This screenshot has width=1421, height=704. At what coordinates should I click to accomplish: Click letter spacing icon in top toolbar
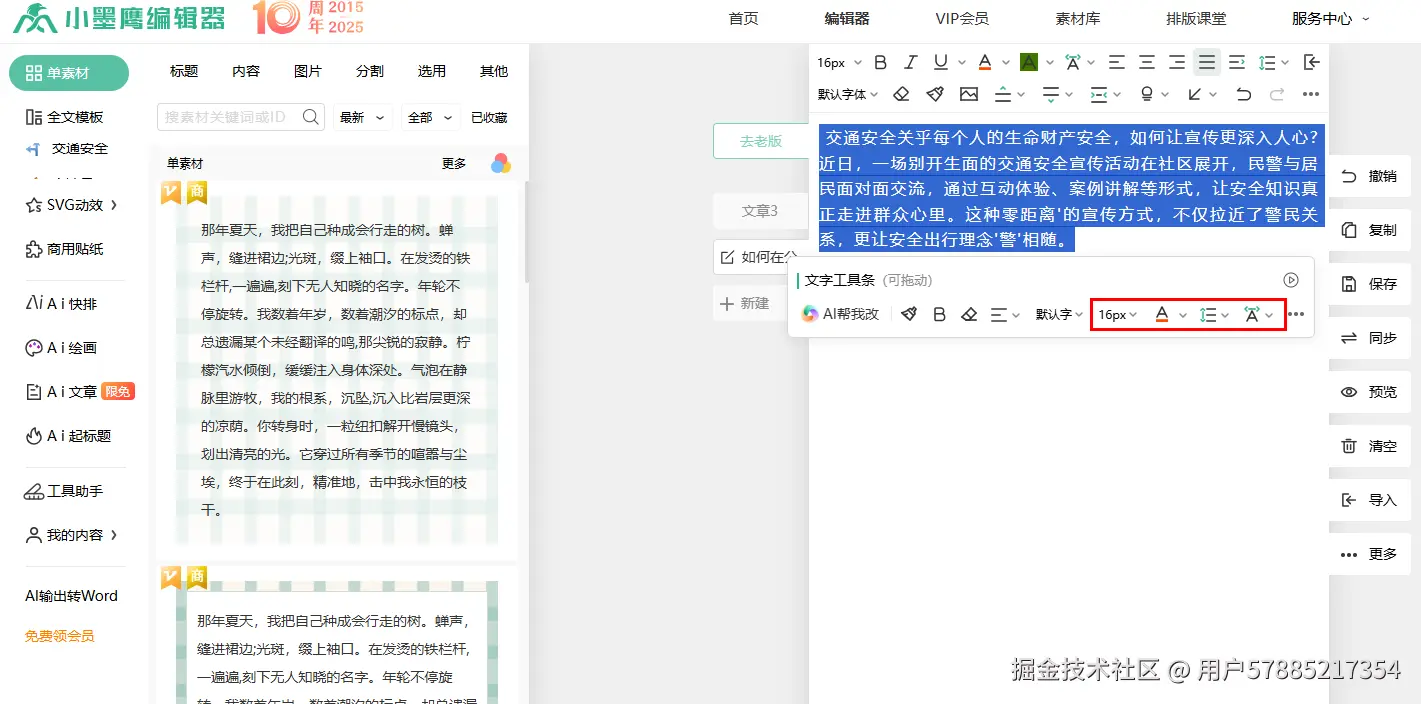(x=1073, y=62)
